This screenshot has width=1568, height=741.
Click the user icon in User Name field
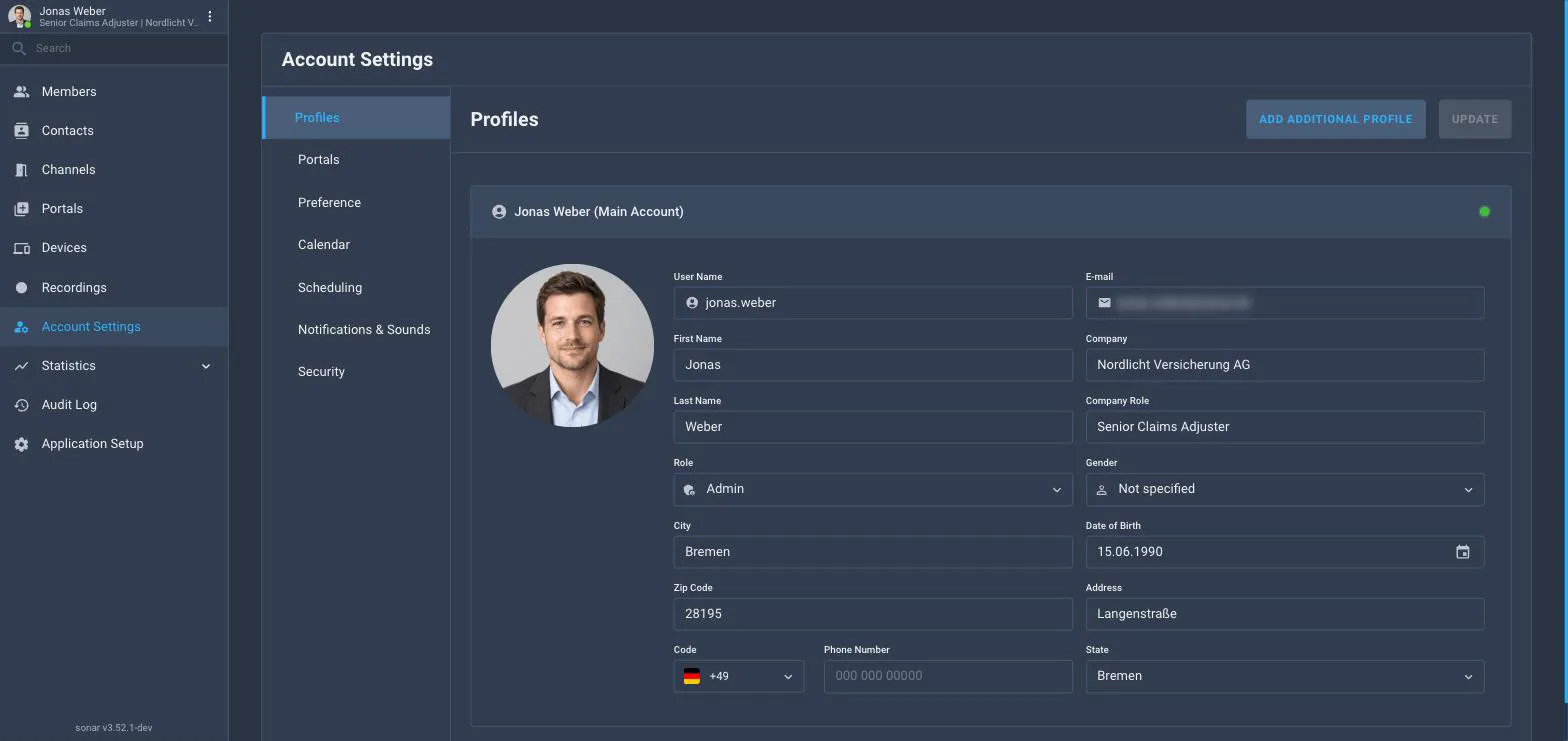pyautogui.click(x=692, y=303)
